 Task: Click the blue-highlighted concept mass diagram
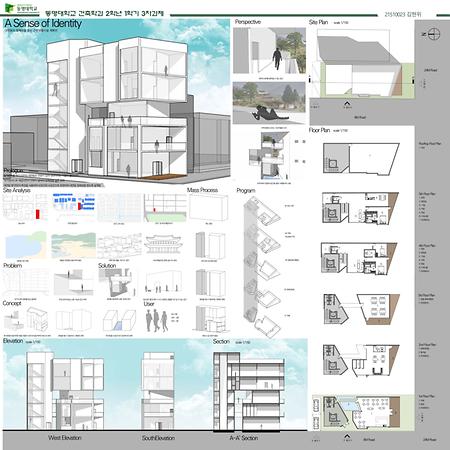pos(119,321)
